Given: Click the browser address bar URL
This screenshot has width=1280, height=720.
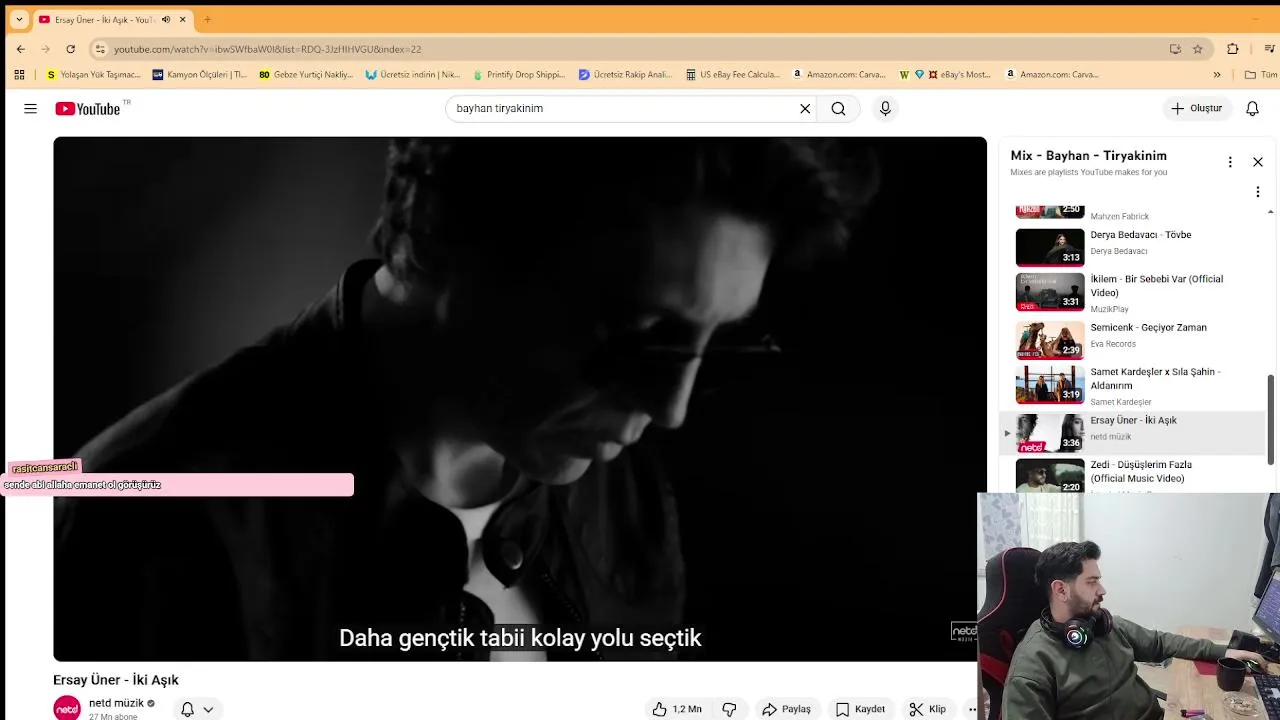Looking at the screenshot, I should click(267, 49).
